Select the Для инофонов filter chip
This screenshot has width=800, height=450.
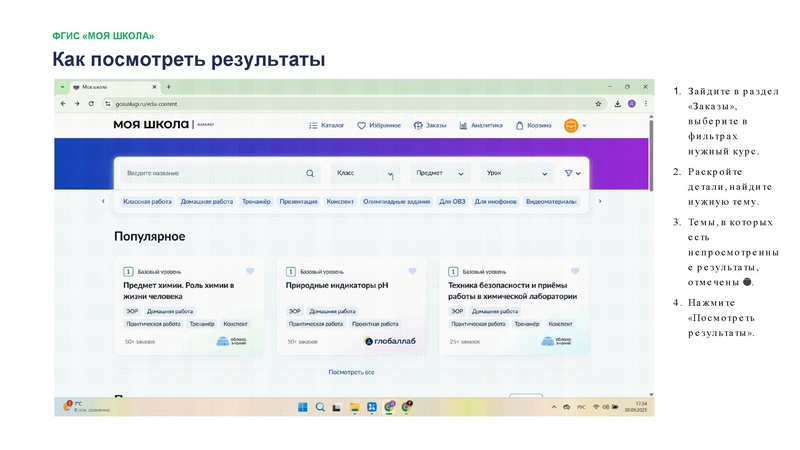(495, 202)
